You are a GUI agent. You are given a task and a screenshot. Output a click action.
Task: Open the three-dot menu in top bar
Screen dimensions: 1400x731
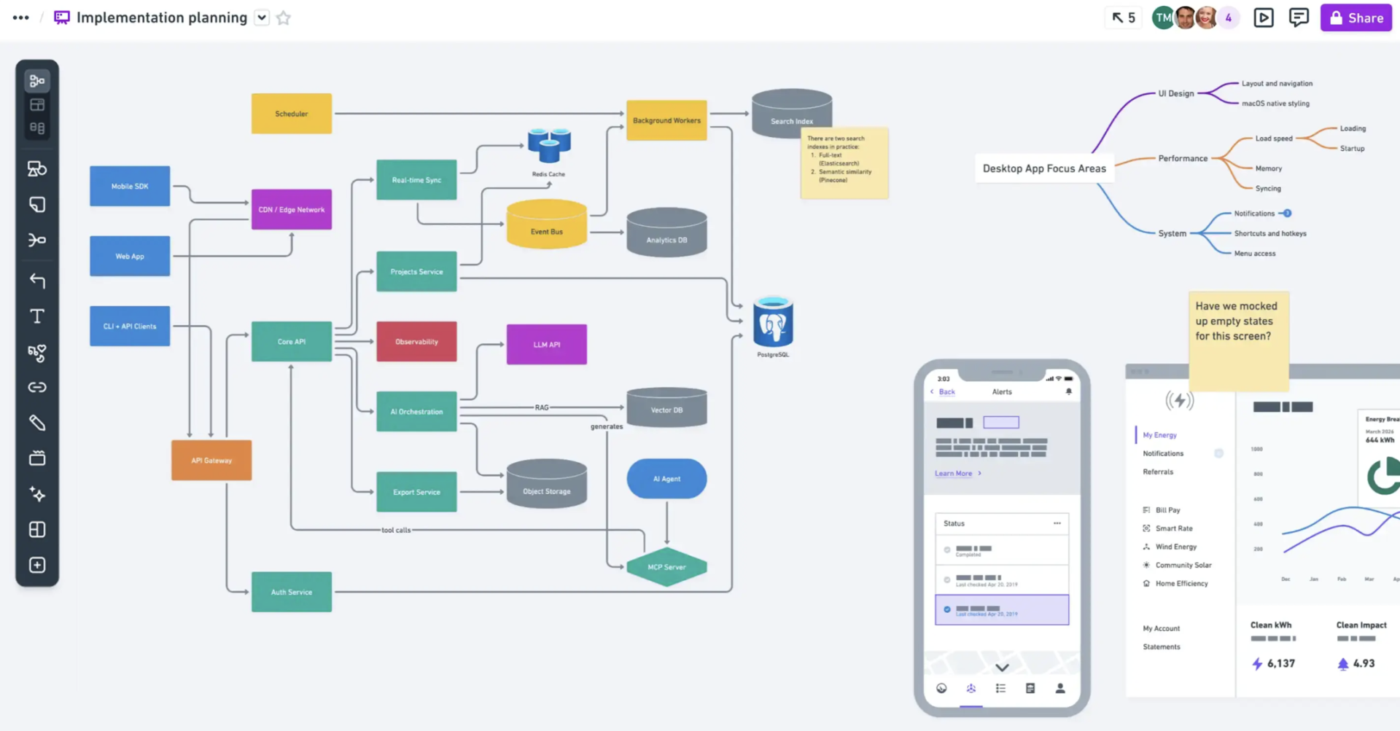point(20,18)
